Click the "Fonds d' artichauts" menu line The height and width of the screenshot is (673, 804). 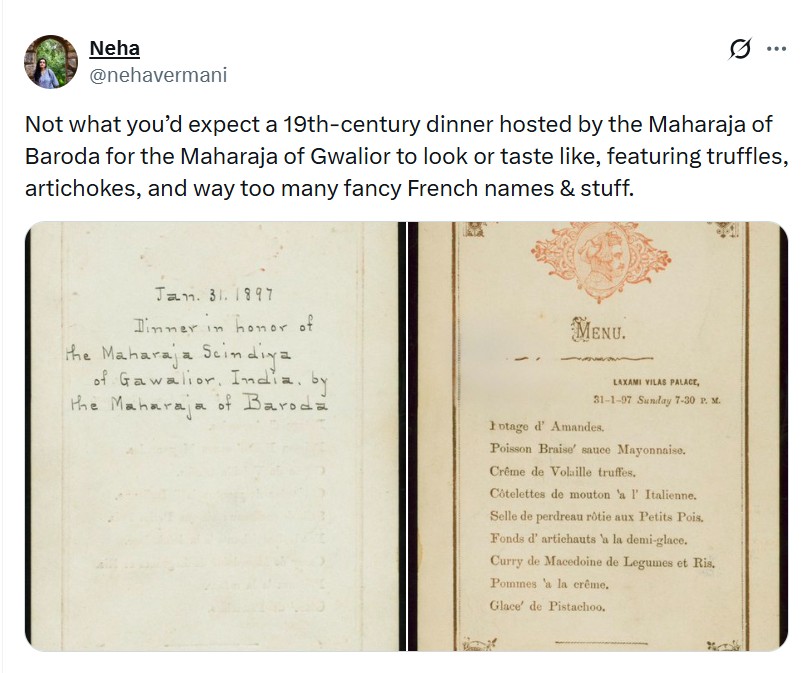pyautogui.click(x=586, y=540)
